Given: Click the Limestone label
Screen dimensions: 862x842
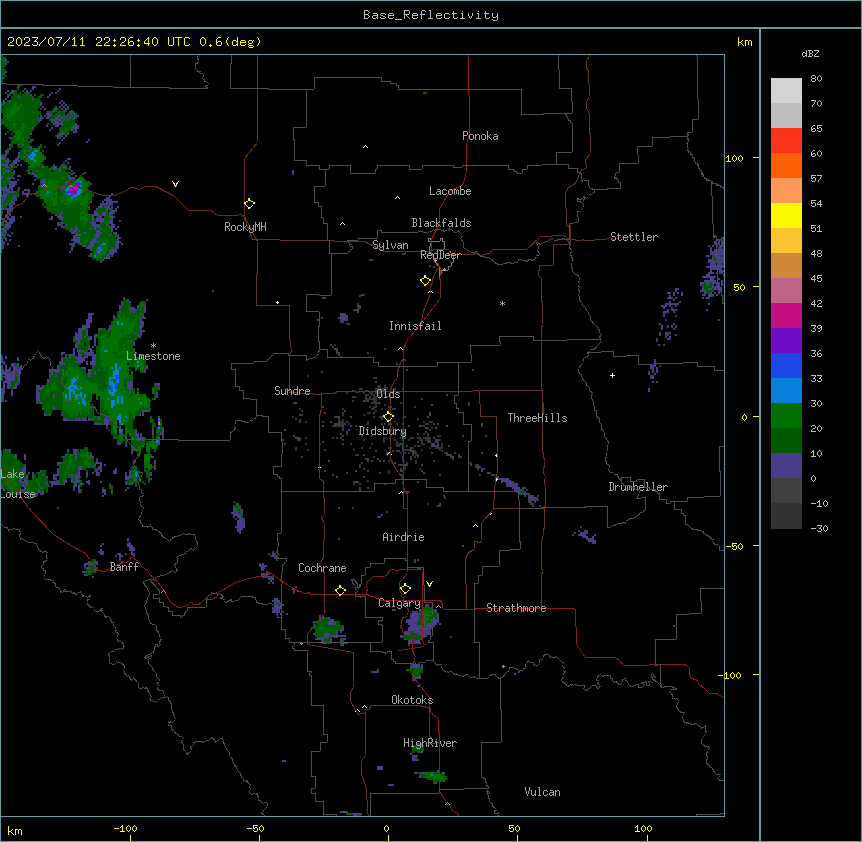Looking at the screenshot, I should pyautogui.click(x=153, y=356).
